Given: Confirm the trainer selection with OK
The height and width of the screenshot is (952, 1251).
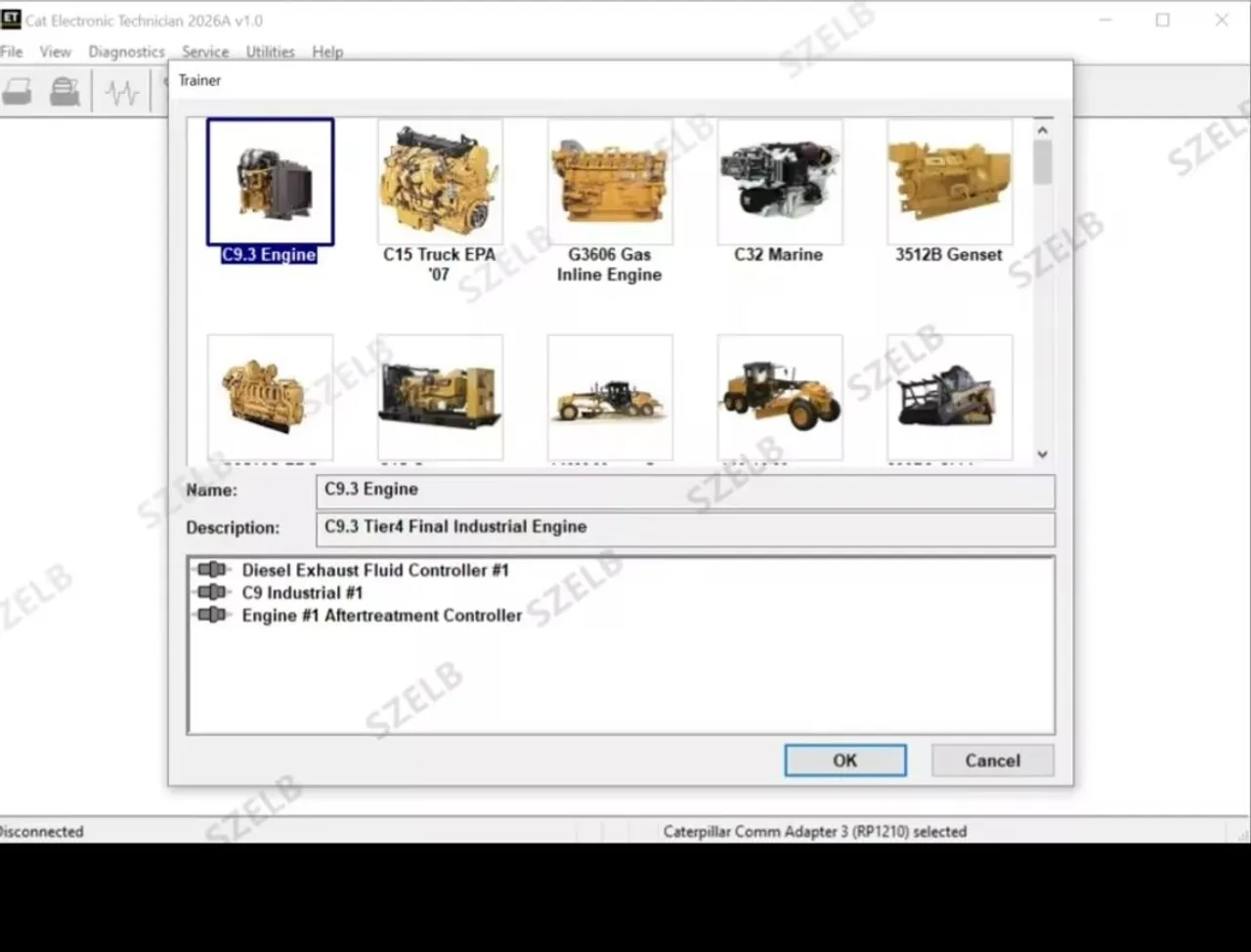Looking at the screenshot, I should tap(845, 760).
